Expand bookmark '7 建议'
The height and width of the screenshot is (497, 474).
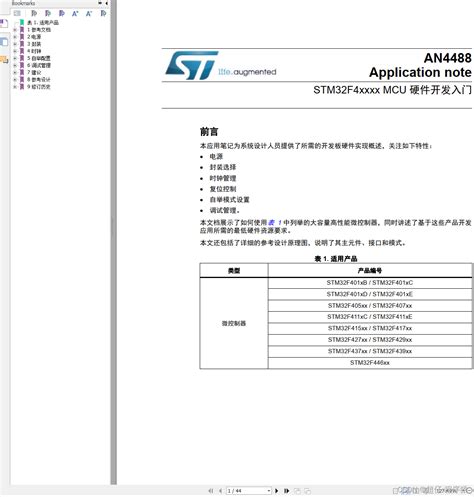click(15, 72)
